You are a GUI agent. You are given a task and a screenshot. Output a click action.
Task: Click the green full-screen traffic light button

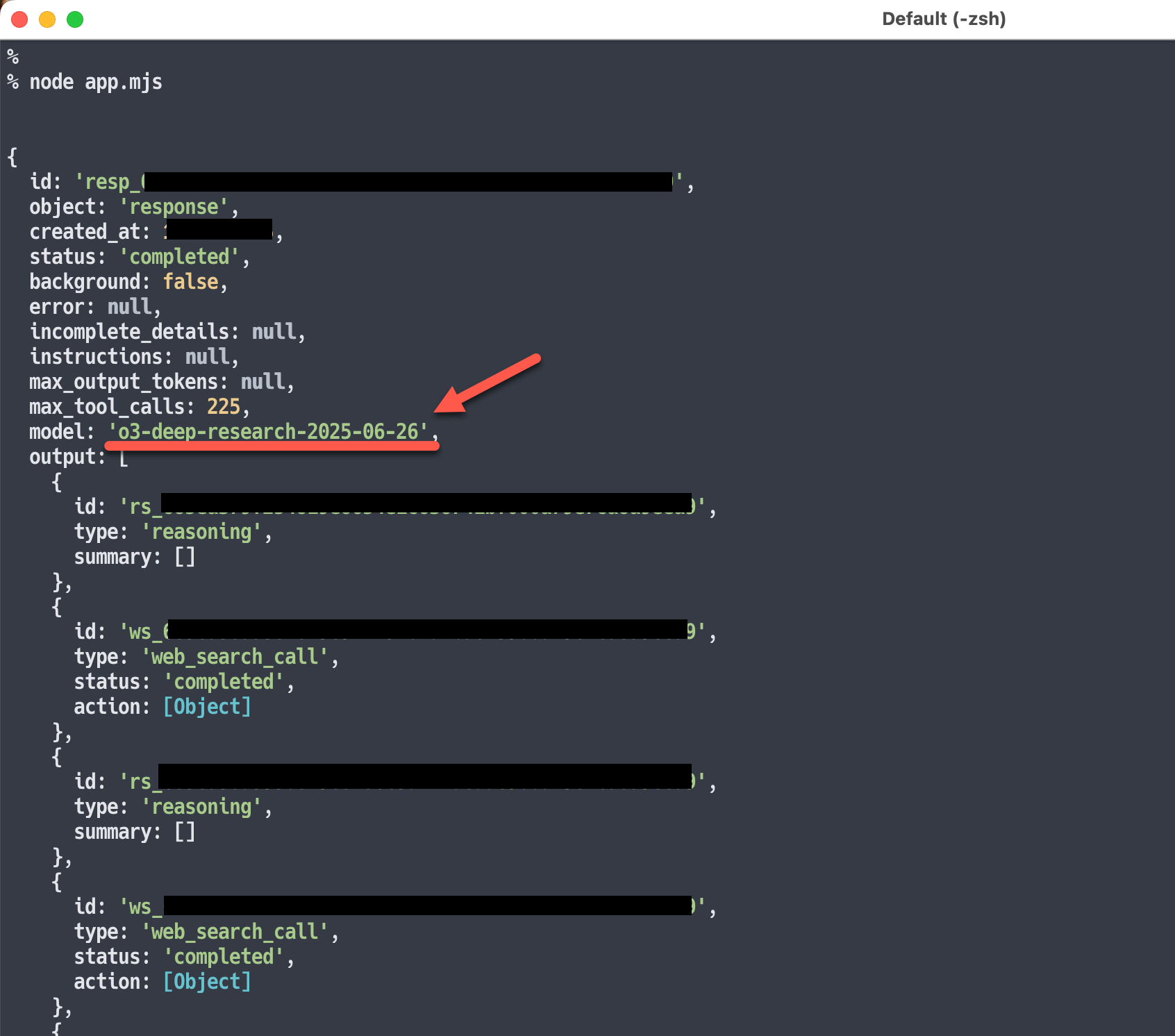point(73,19)
